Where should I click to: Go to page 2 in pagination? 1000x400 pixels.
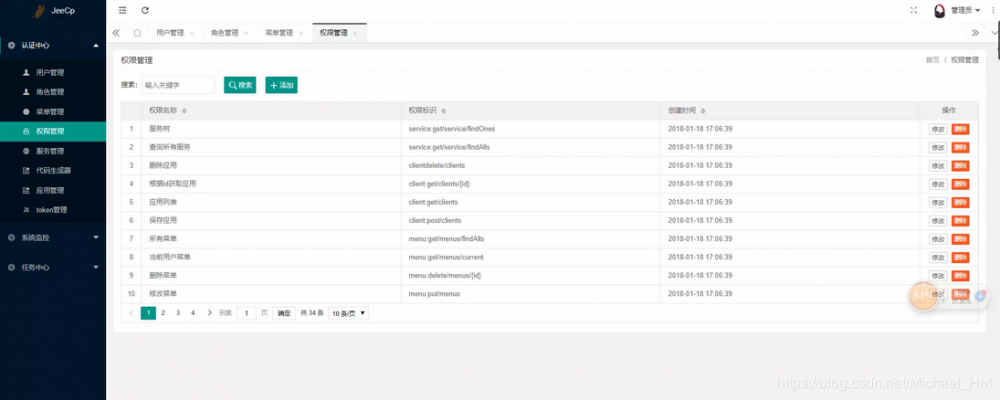point(163,313)
